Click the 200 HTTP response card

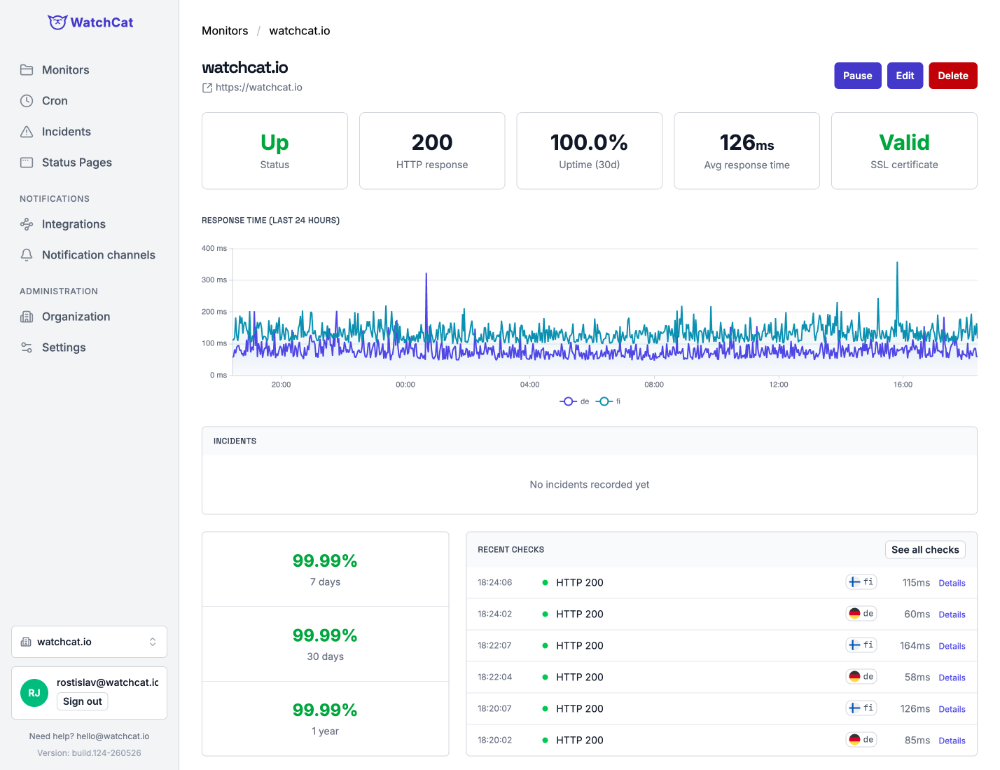(432, 151)
